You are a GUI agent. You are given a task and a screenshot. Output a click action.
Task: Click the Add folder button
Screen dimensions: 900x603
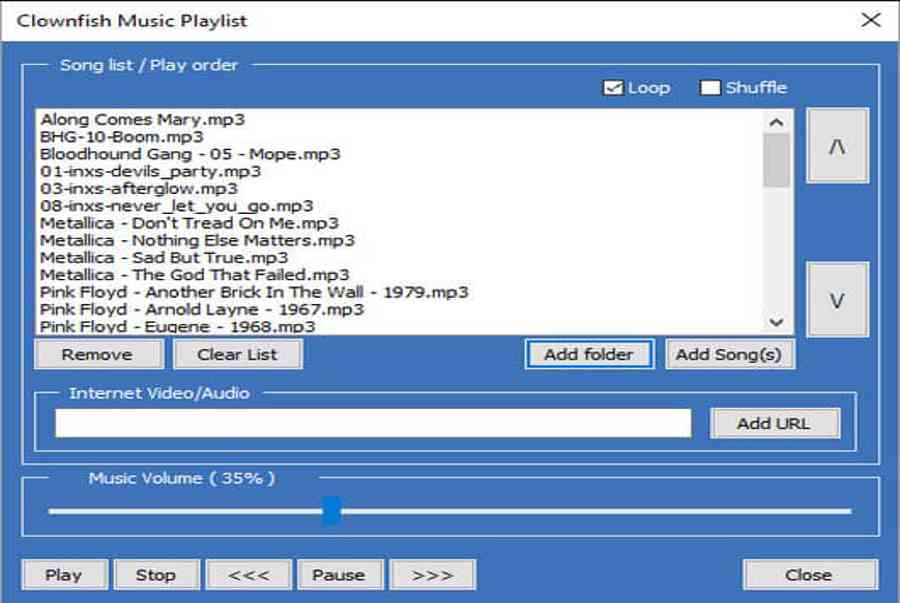588,354
